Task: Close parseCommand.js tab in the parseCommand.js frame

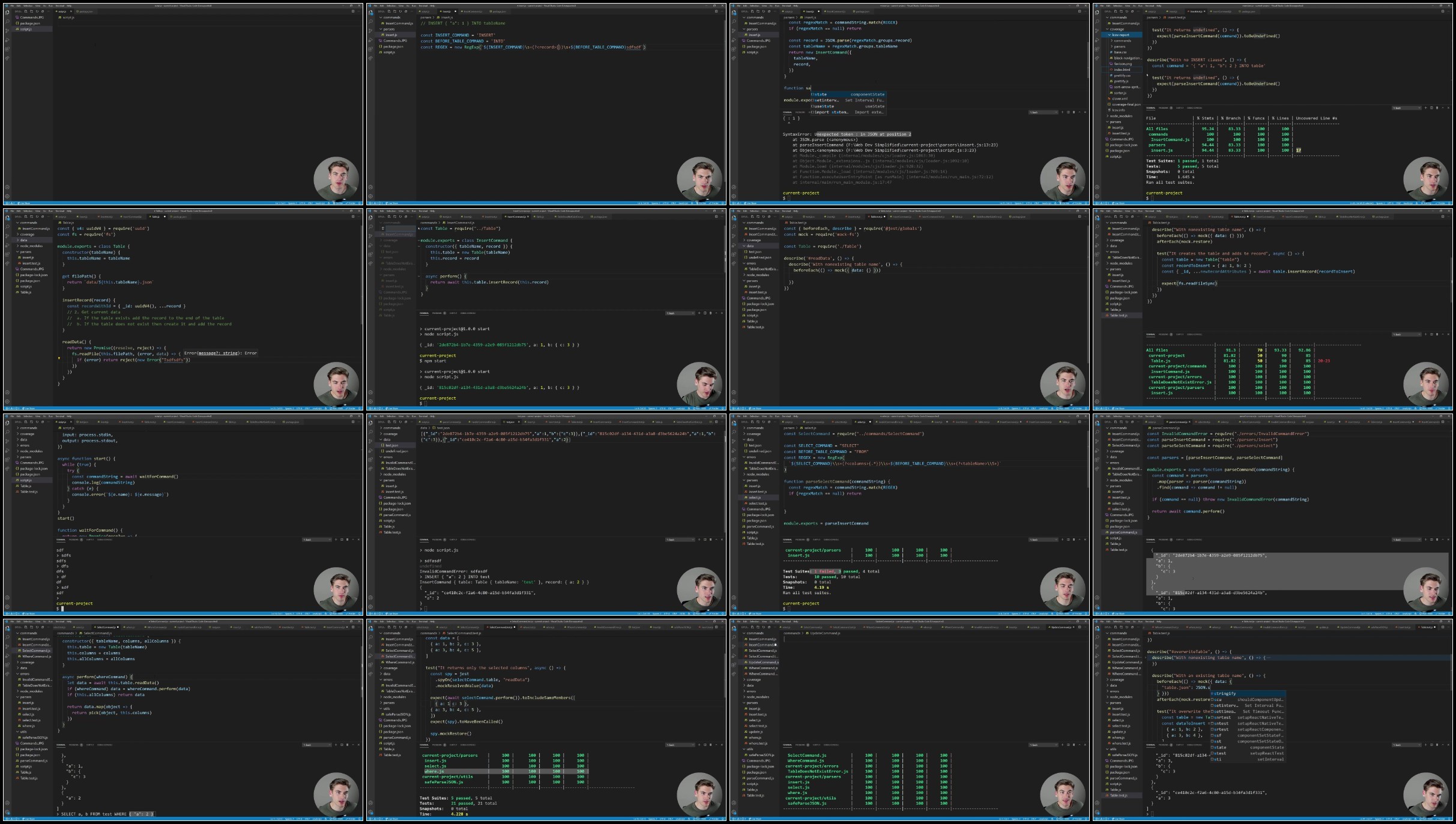Action: click(x=1189, y=422)
